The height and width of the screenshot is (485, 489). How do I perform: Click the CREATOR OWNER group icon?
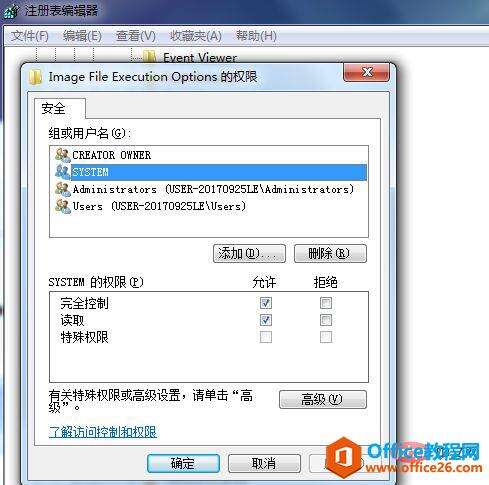(62, 155)
